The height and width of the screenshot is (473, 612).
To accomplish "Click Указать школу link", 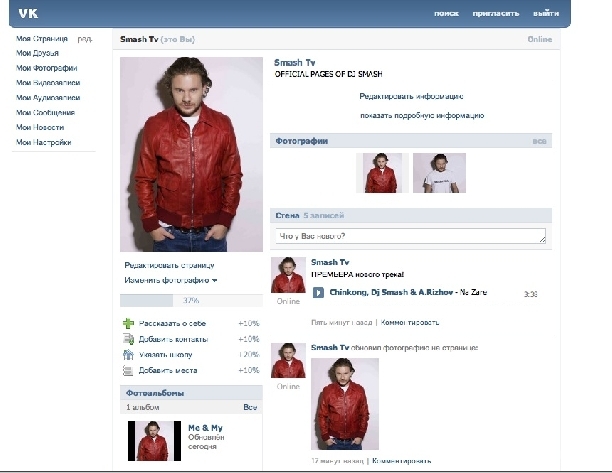I will click(165, 355).
